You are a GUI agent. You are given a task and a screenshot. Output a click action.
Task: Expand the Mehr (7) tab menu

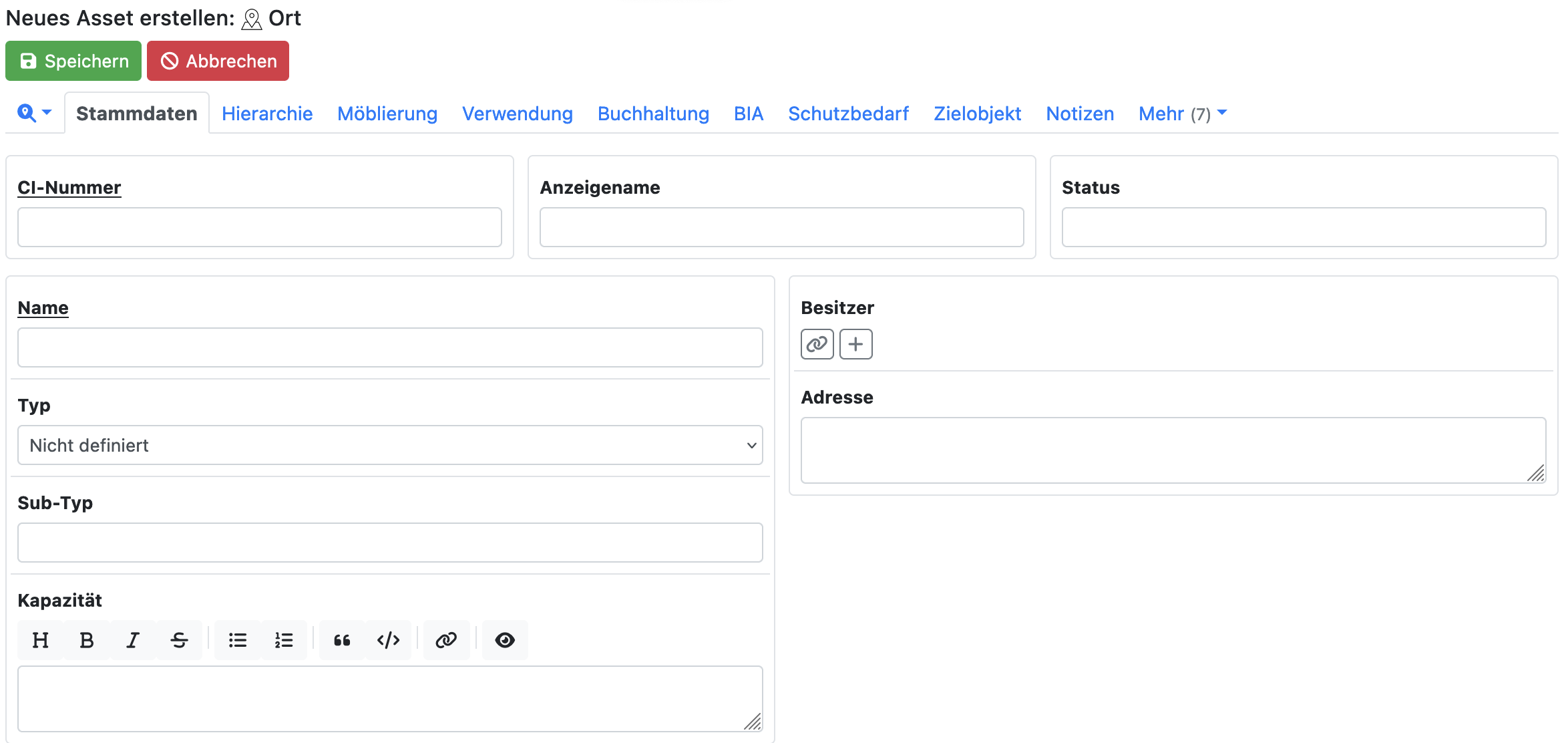tap(1183, 114)
